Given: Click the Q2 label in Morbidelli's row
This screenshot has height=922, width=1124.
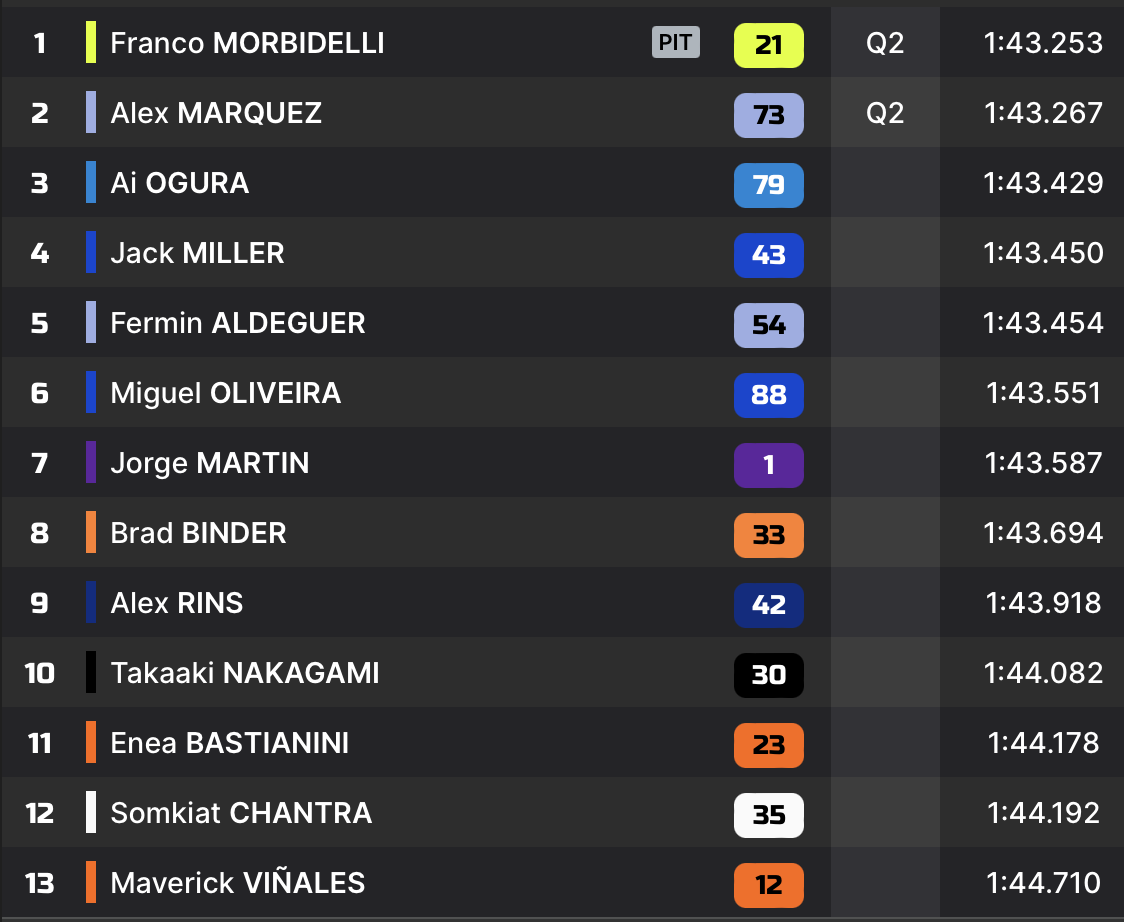Looking at the screenshot, I should [885, 43].
